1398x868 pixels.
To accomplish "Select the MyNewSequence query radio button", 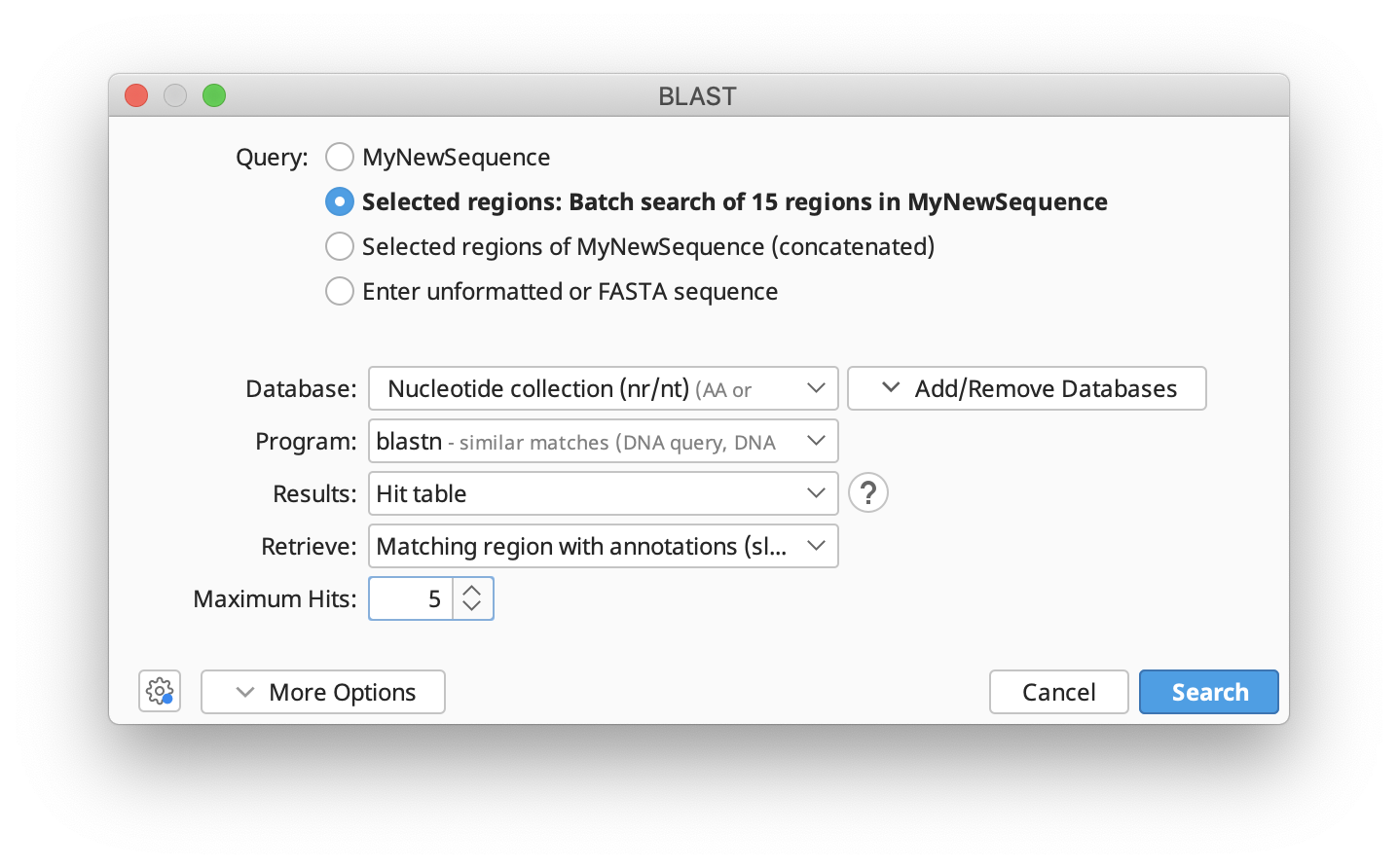I will pyautogui.click(x=340, y=157).
